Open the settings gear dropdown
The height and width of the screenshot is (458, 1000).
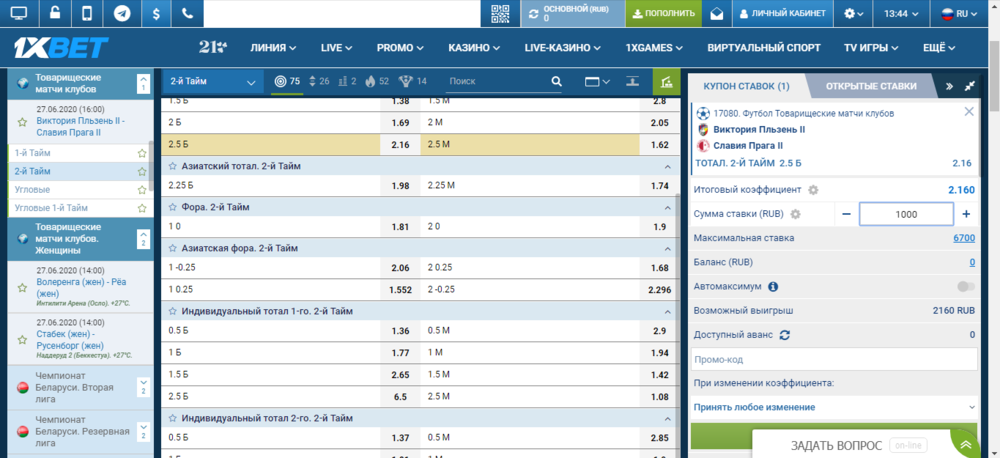pos(854,13)
